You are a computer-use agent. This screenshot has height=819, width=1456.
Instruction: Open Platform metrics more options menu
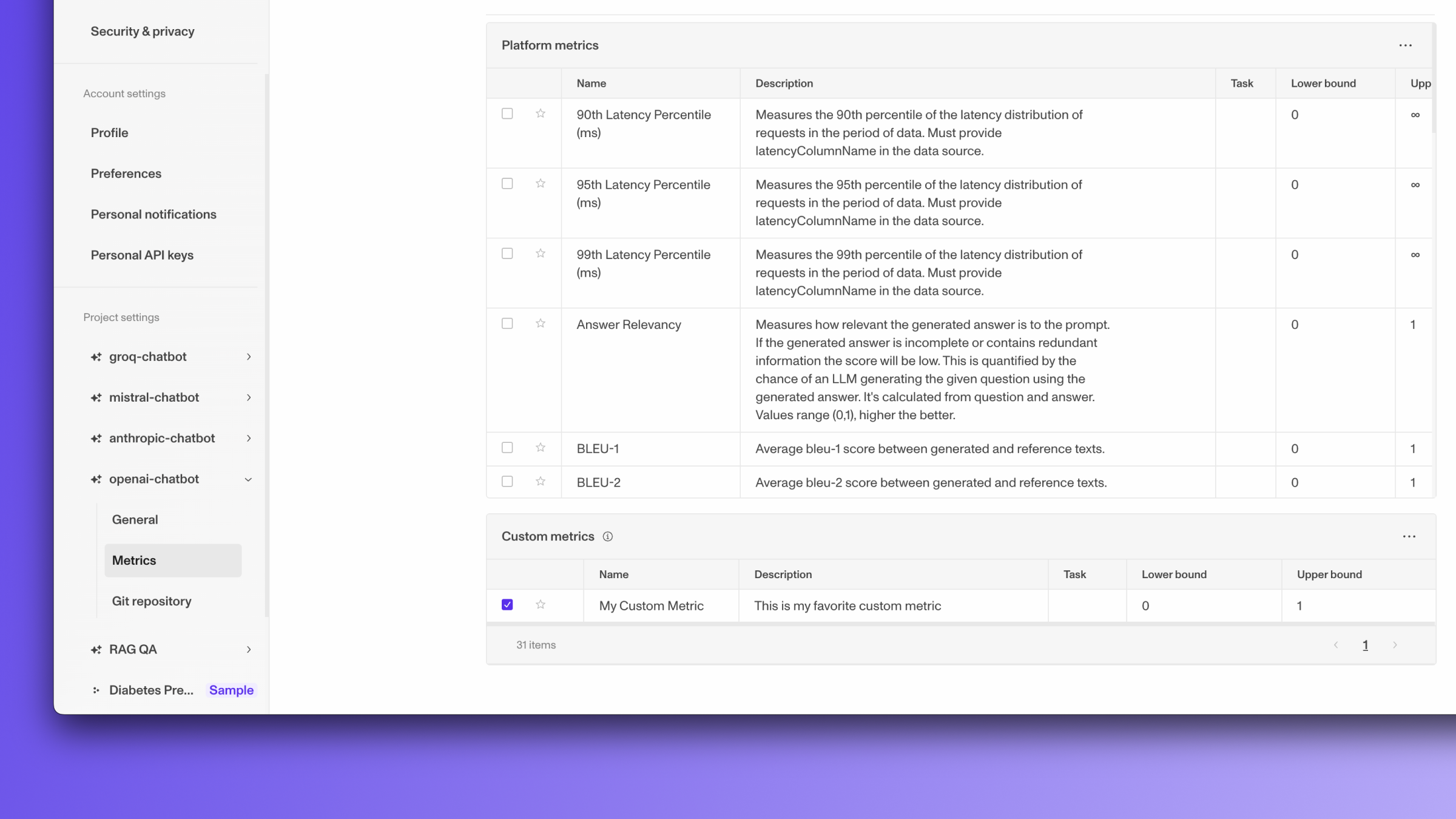coord(1405,45)
